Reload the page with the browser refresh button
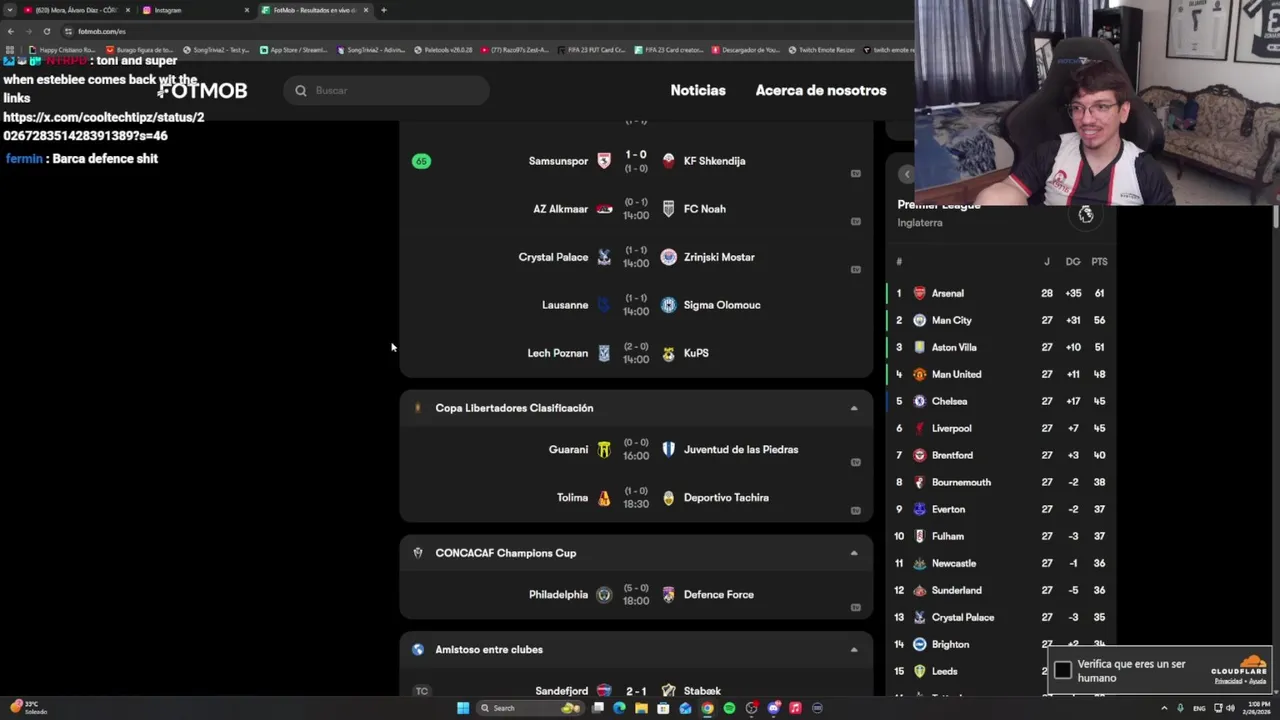Viewport: 1280px width, 720px height. pyautogui.click(x=46, y=31)
